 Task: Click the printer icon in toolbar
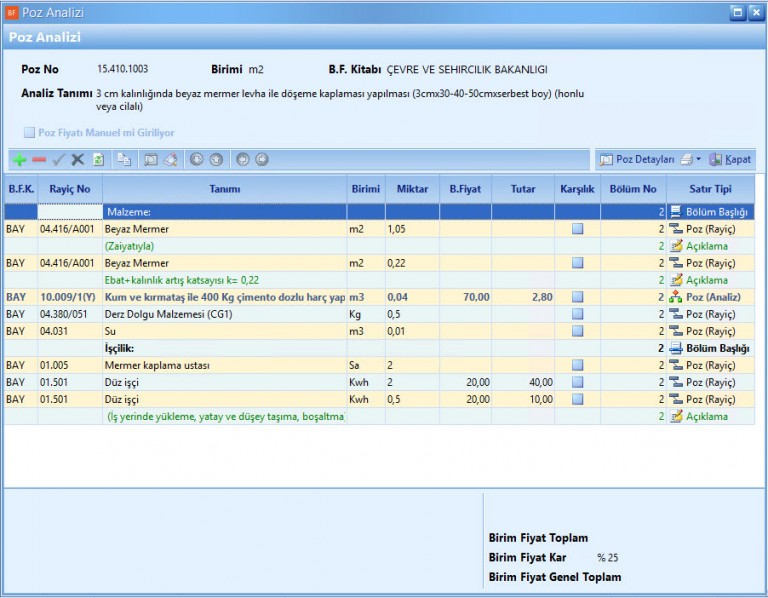tap(685, 160)
